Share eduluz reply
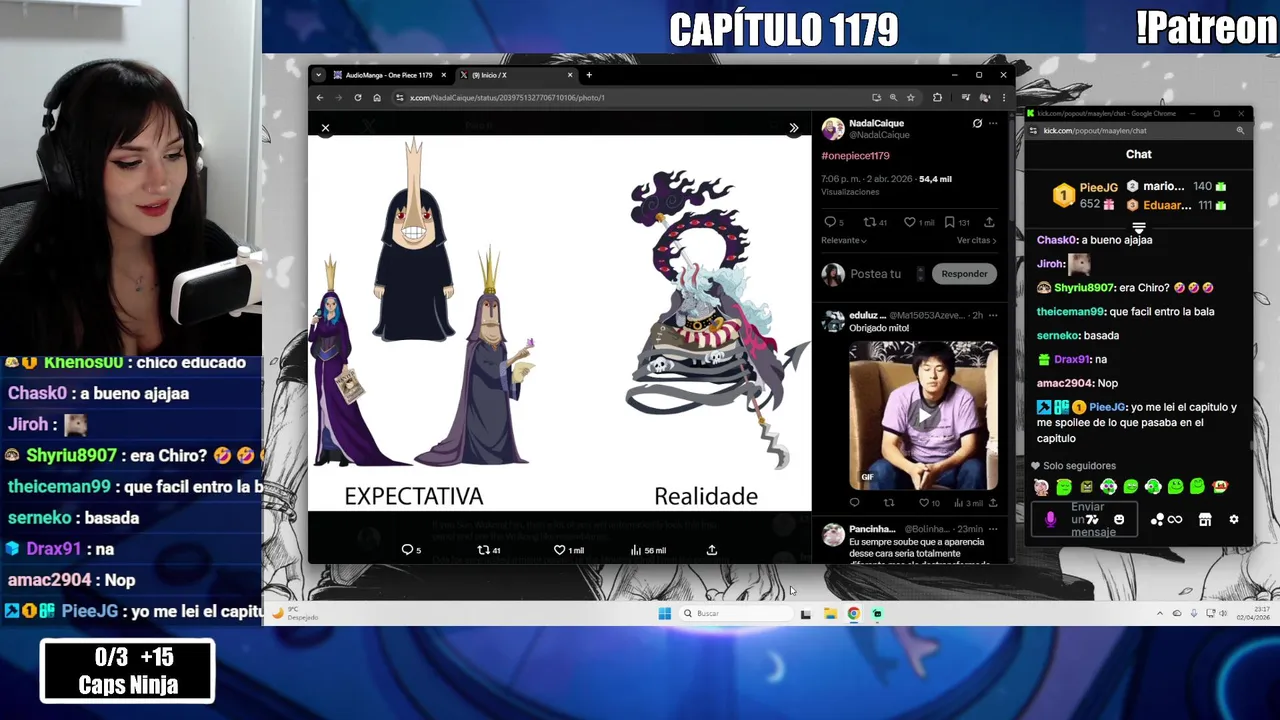 [x=992, y=503]
